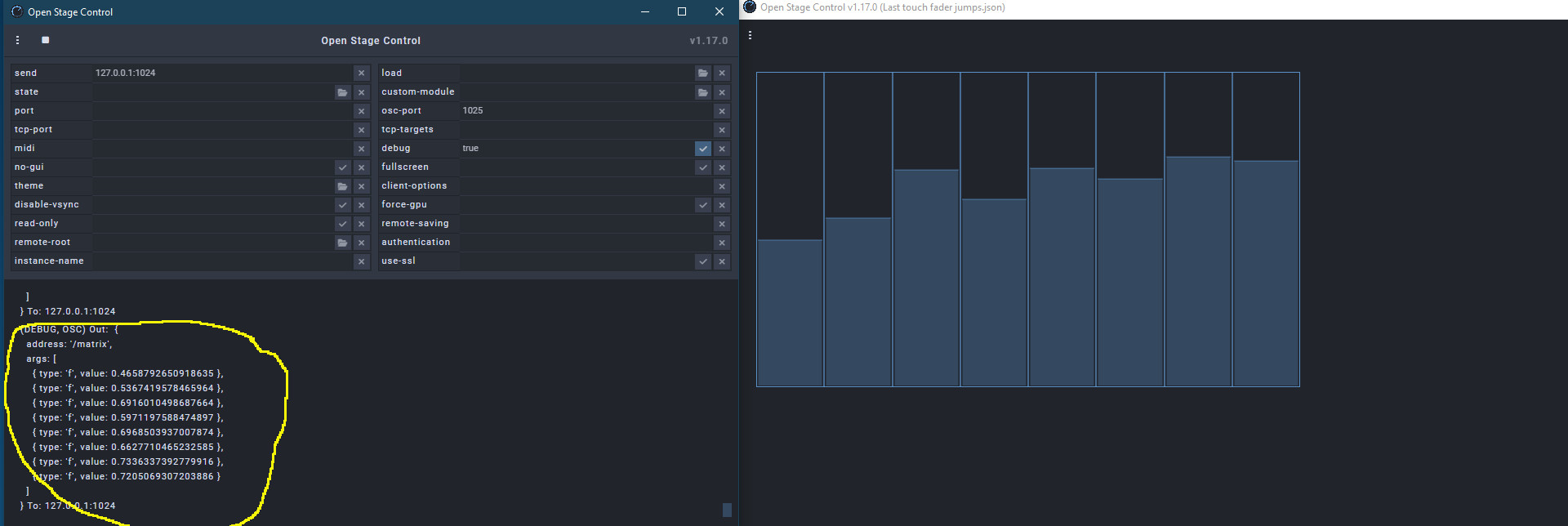
Task: Toggle the debug checkbox
Action: coord(703,149)
